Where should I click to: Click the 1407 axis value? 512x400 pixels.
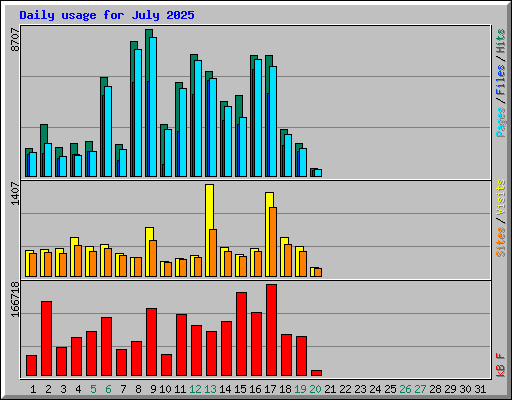[15, 193]
